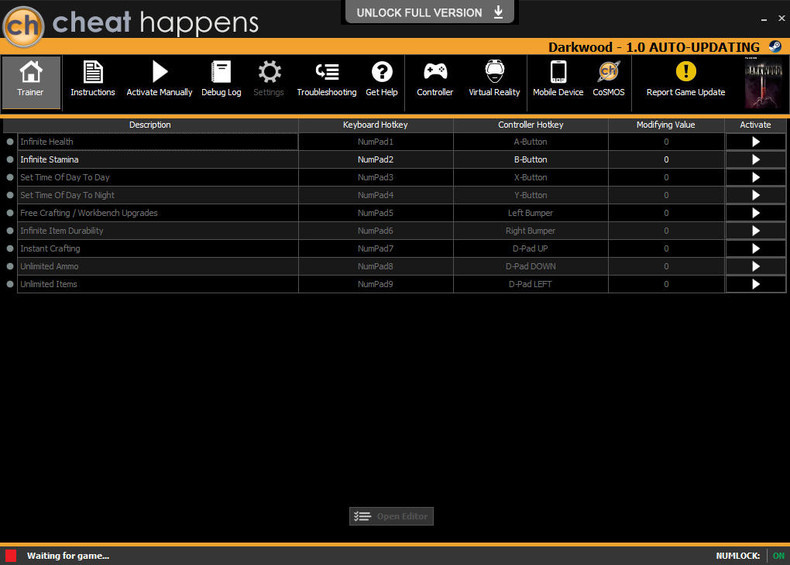Toggle status dot for Unlimited Ammo

tap(10, 266)
